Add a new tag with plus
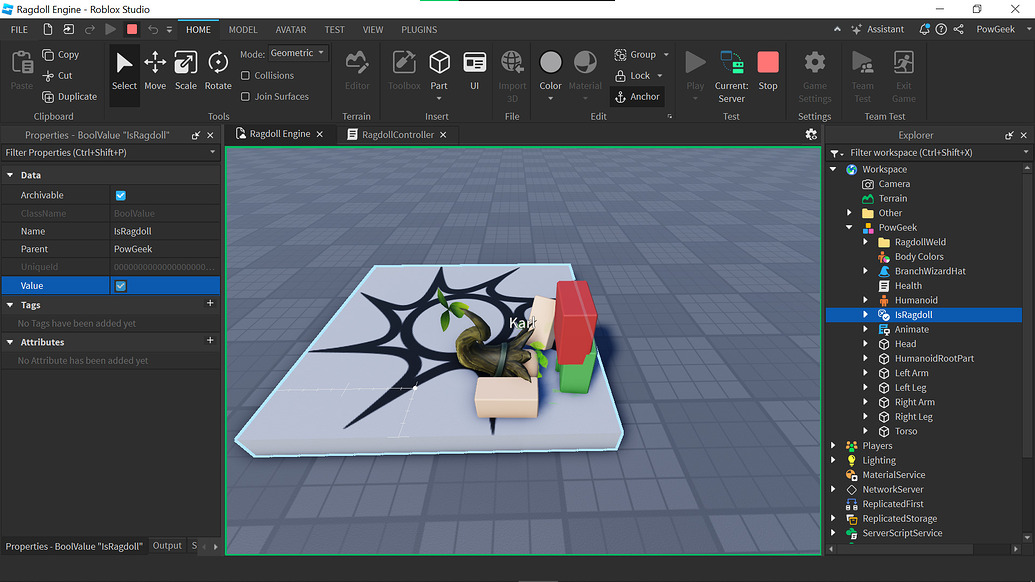The width and height of the screenshot is (1035, 582). pos(210,304)
